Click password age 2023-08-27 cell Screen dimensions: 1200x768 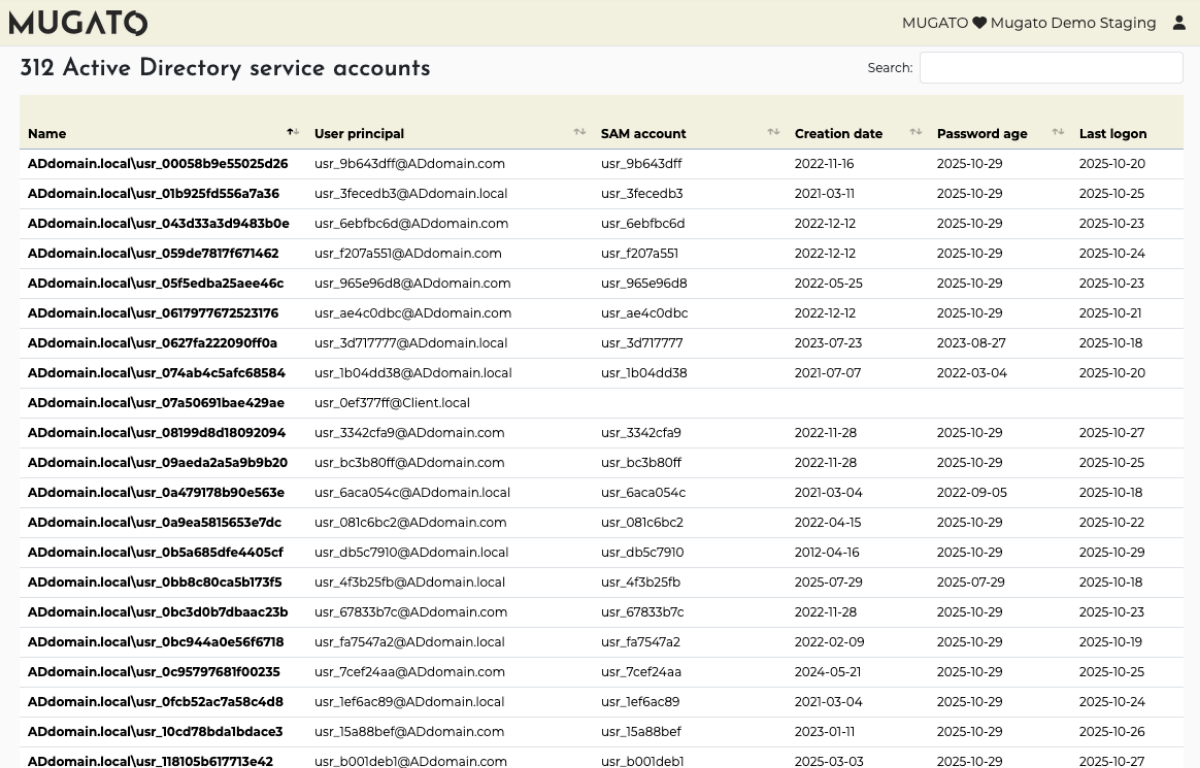point(972,343)
